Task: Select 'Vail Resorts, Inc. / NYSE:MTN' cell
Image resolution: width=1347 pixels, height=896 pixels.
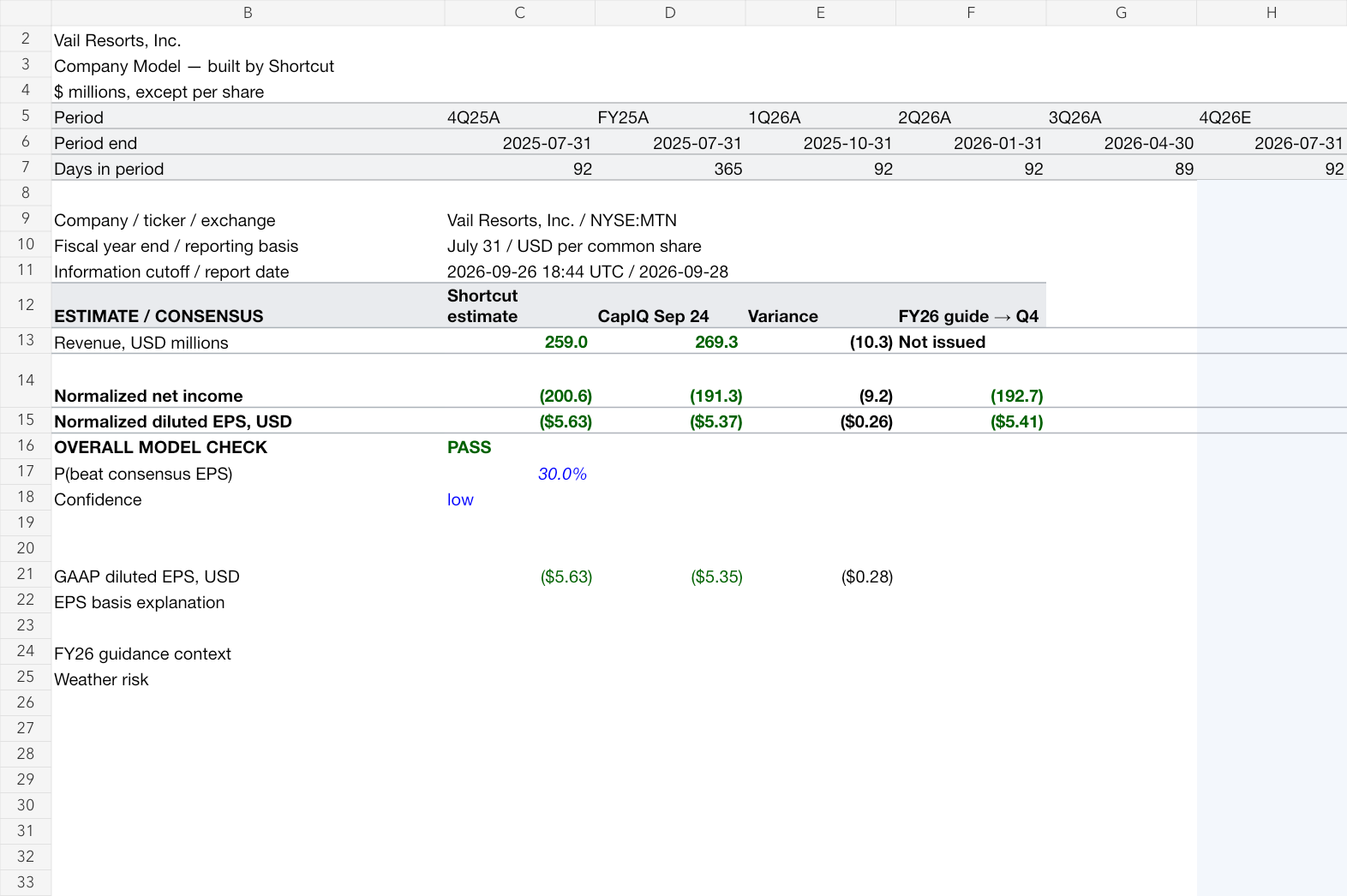Action: [x=562, y=220]
